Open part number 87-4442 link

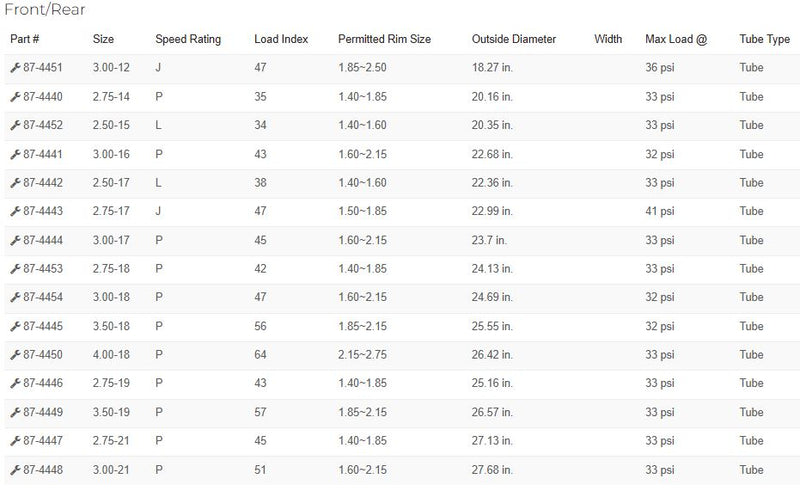coord(43,183)
